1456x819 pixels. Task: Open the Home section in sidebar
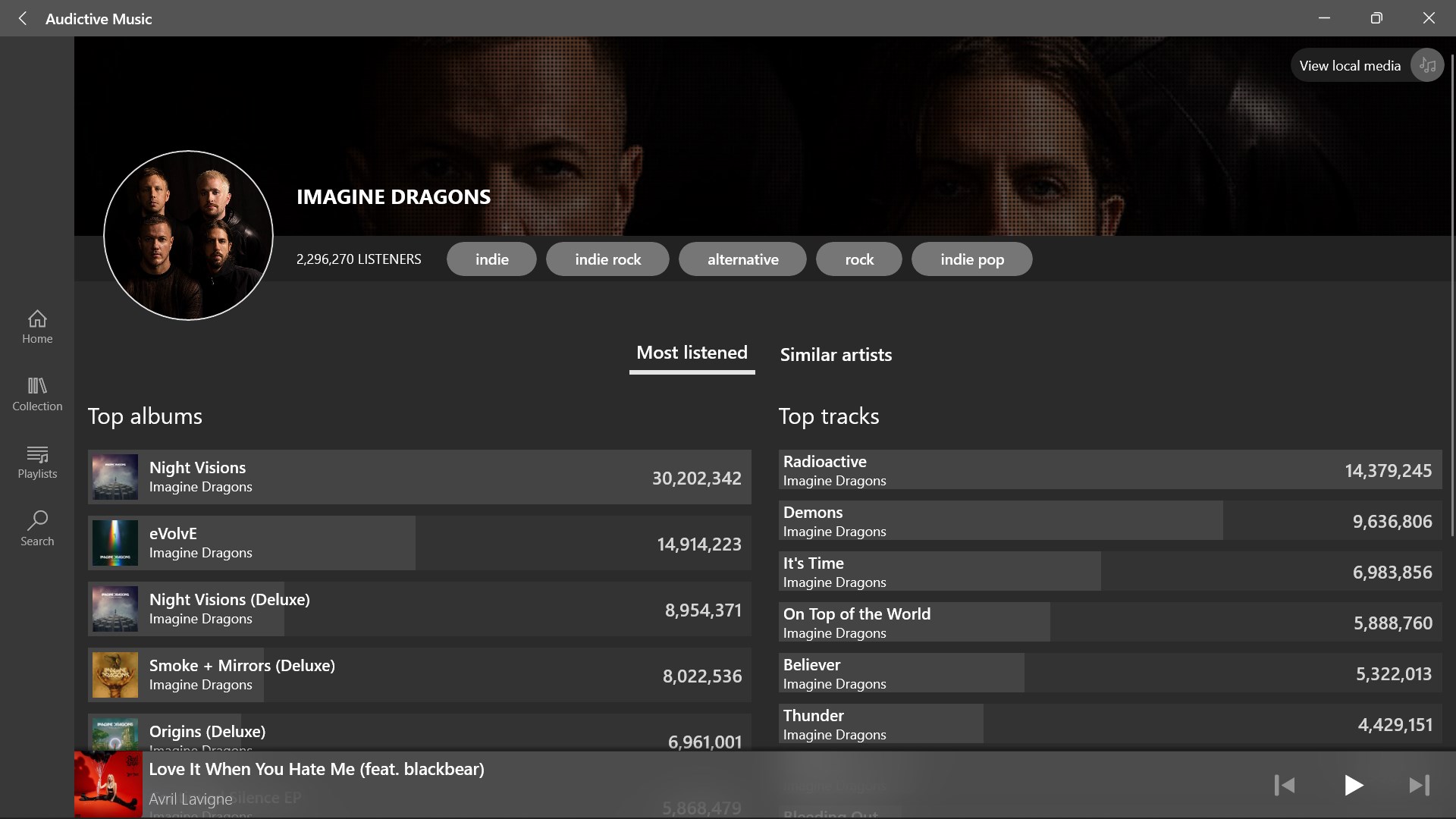pos(37,327)
